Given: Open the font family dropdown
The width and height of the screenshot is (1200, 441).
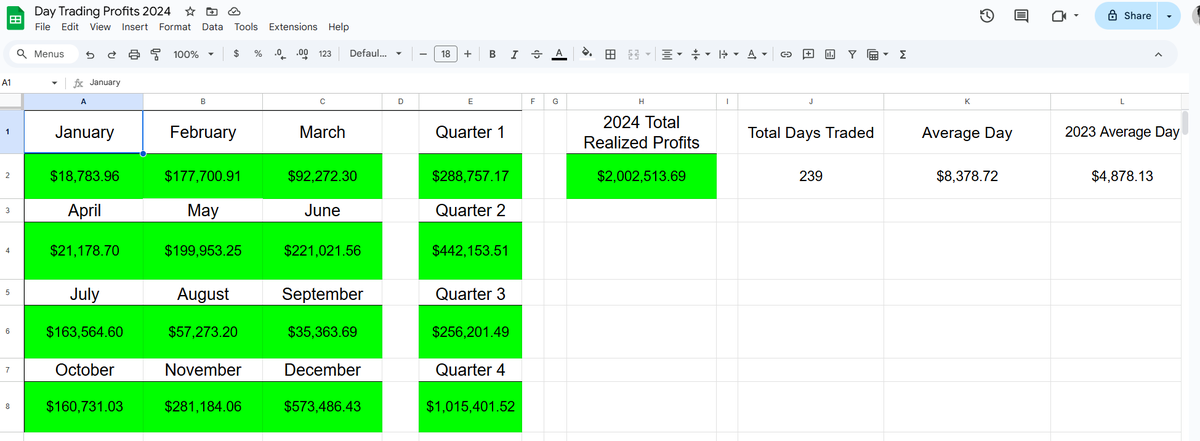Looking at the screenshot, I should click(x=375, y=54).
